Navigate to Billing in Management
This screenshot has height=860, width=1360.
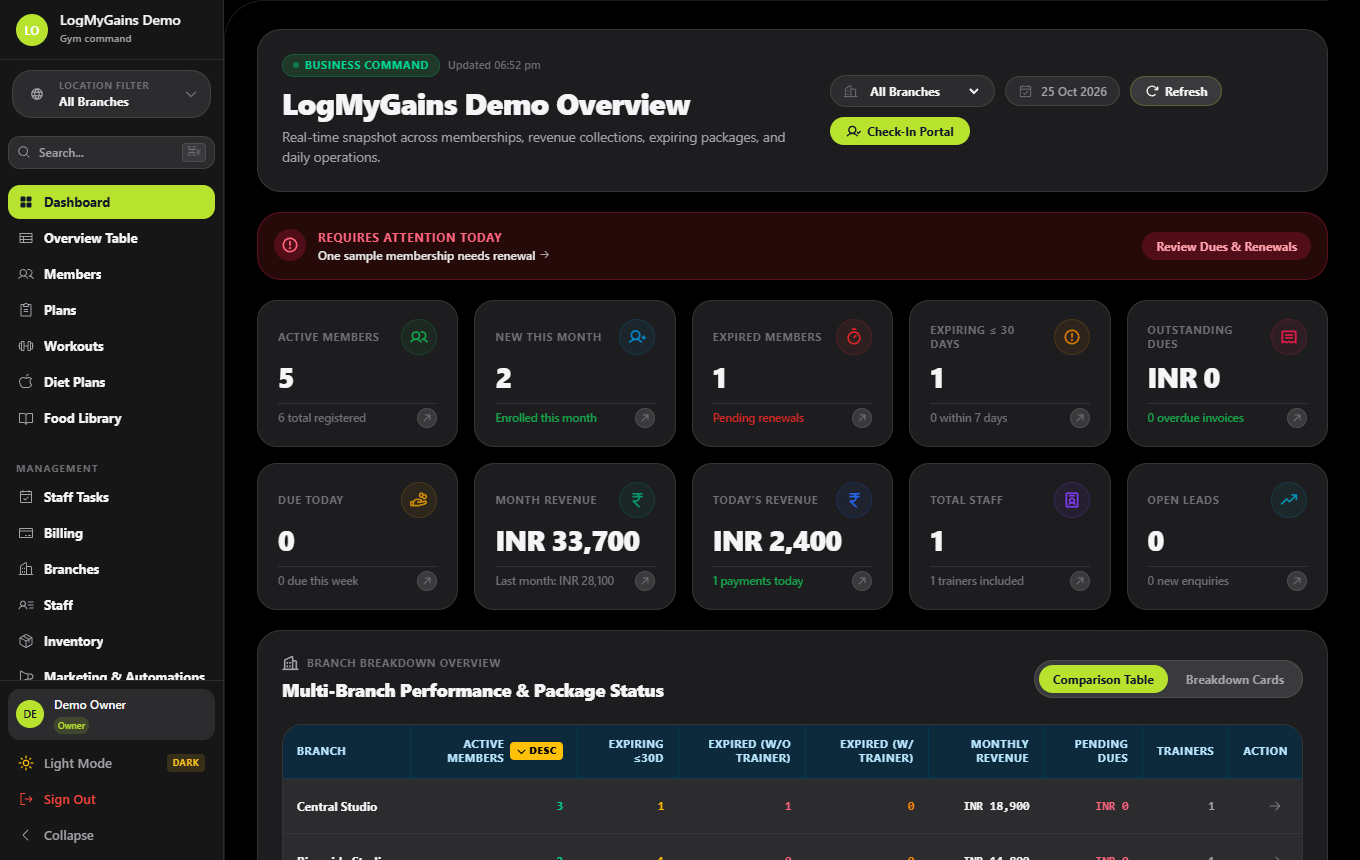[x=112, y=533]
